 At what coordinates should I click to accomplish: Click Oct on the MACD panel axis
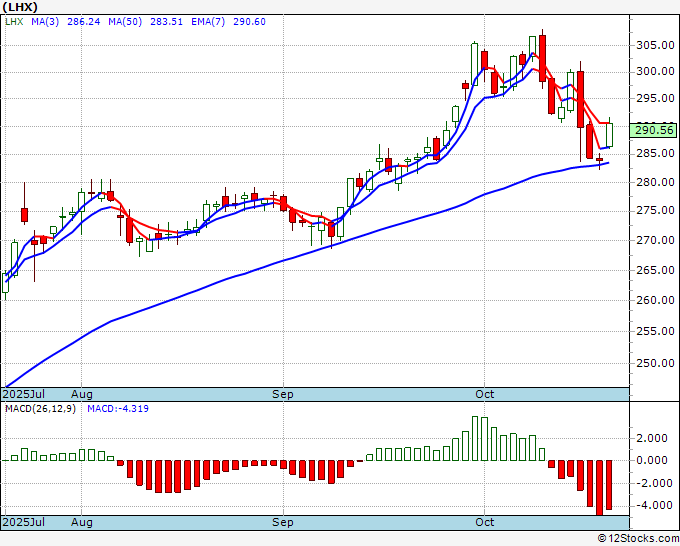click(484, 522)
